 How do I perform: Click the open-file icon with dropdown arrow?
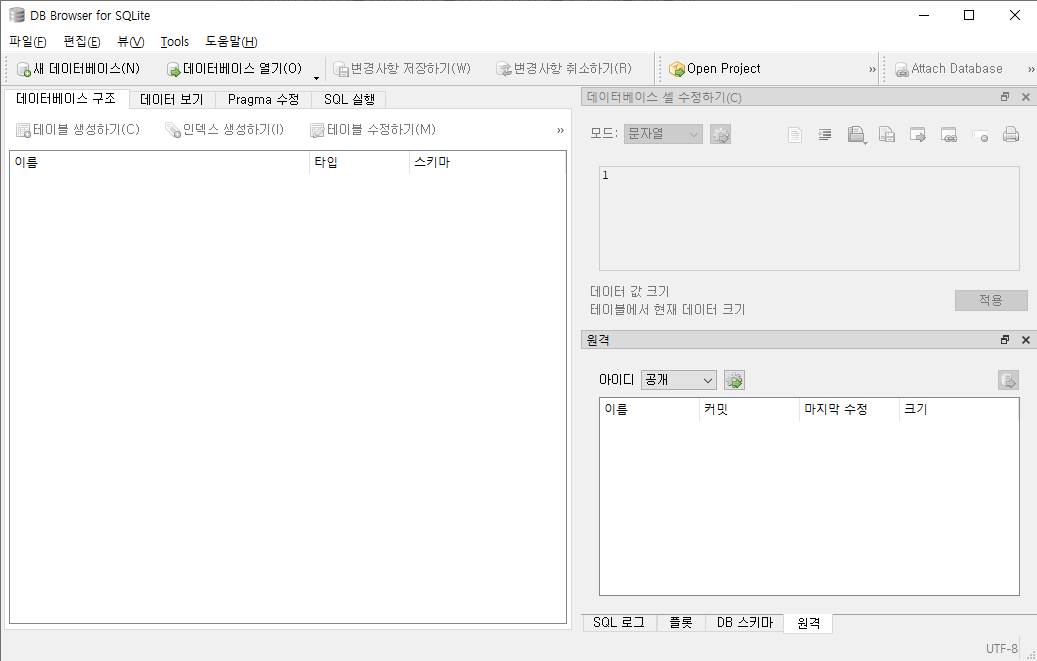pyautogui.click(x=856, y=135)
